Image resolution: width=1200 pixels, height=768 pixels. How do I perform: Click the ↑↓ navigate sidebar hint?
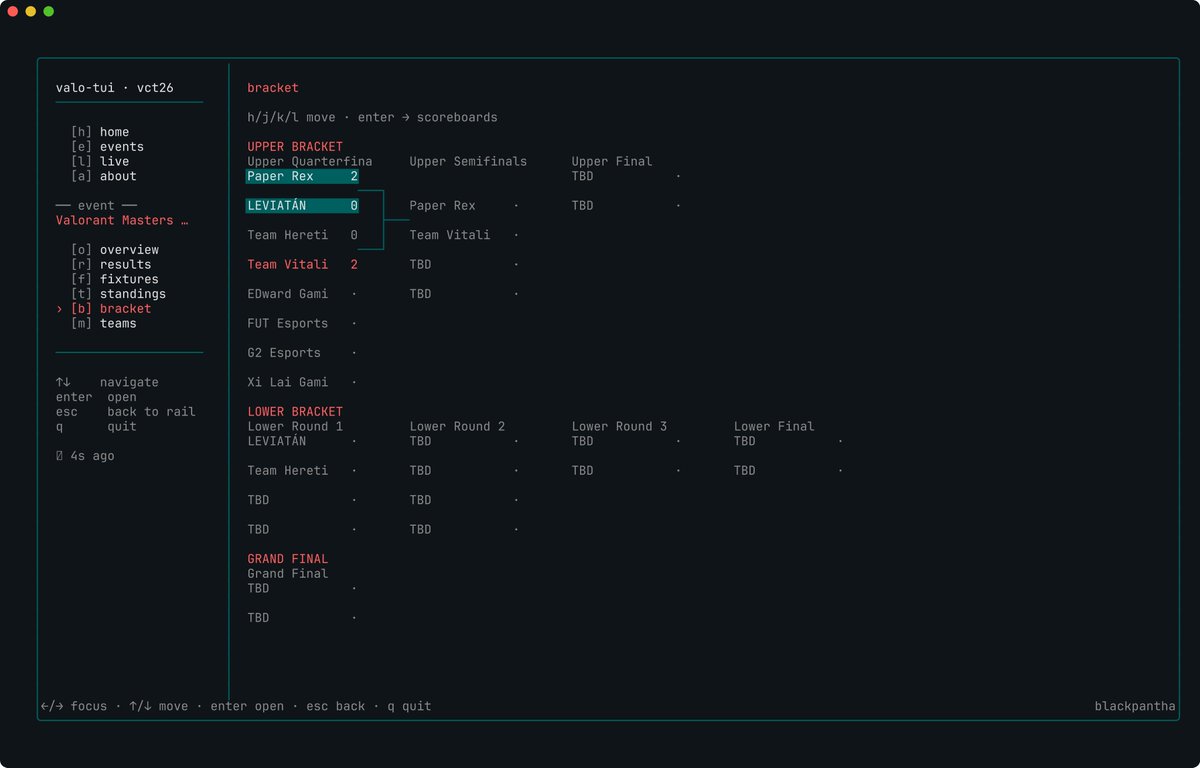pos(107,382)
